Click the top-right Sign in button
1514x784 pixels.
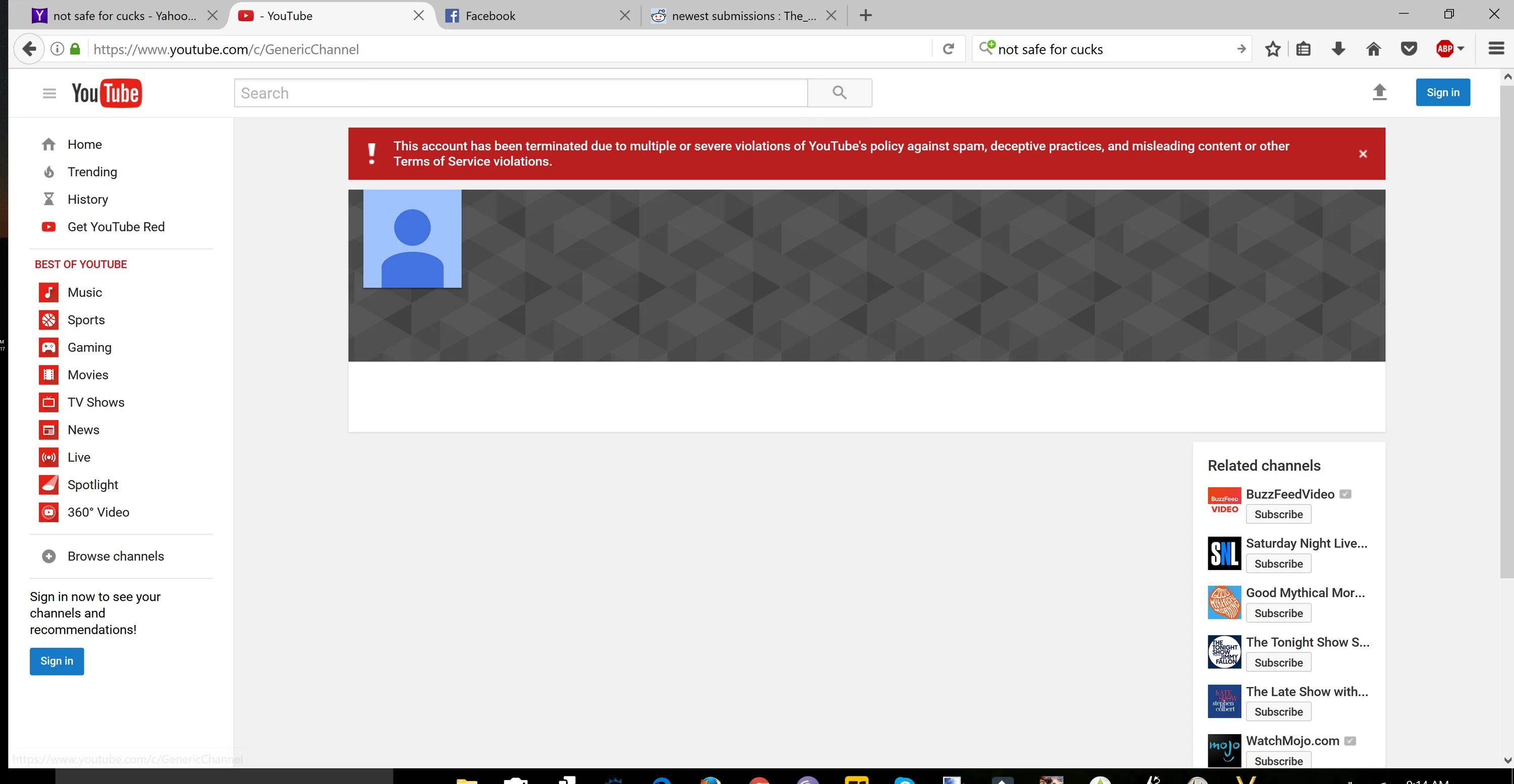1442,92
